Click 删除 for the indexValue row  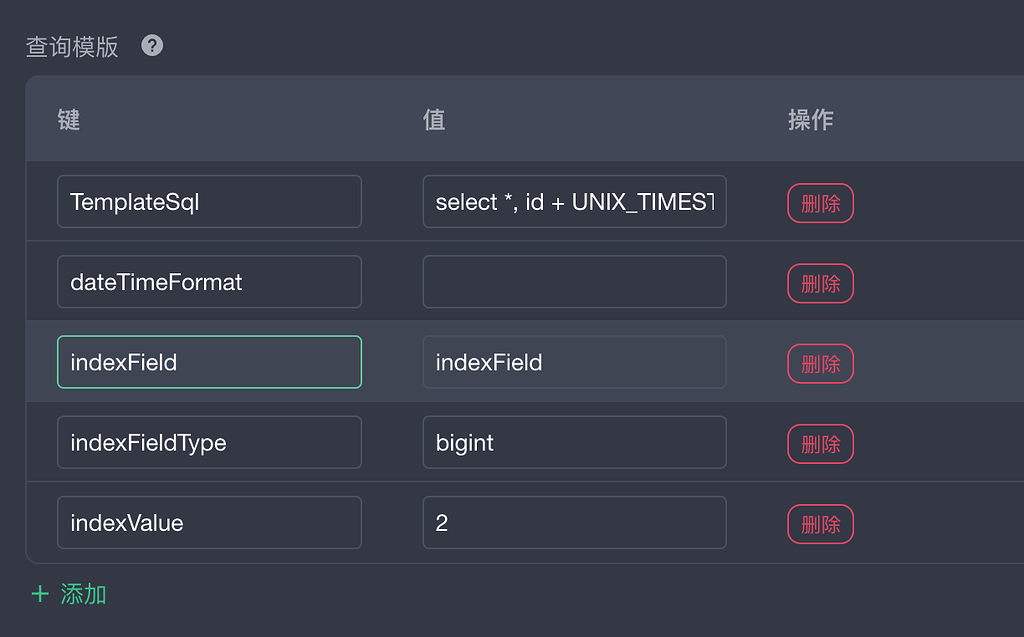coord(820,523)
